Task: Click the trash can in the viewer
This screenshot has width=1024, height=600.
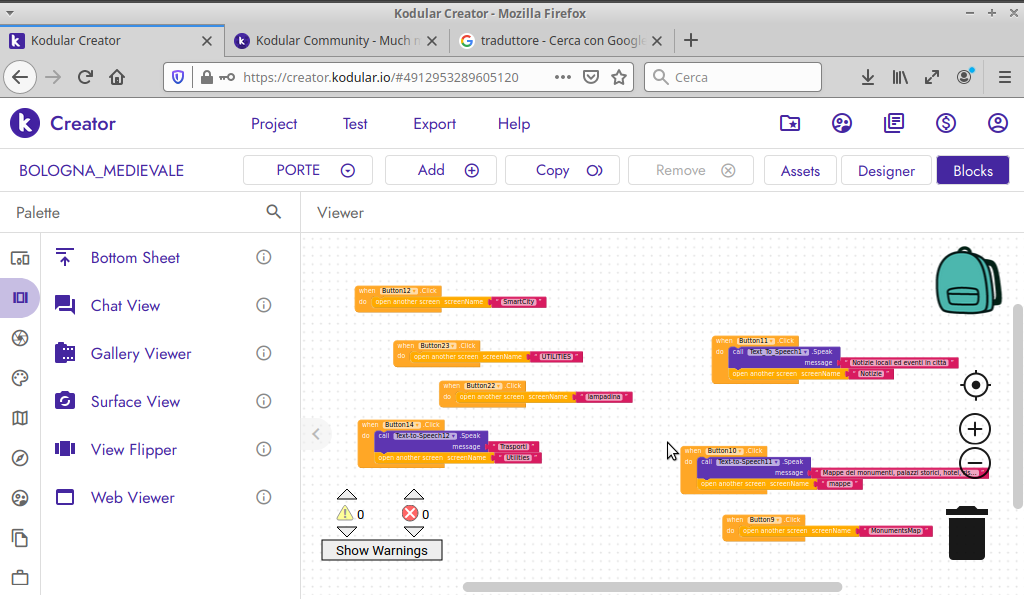Action: [967, 533]
